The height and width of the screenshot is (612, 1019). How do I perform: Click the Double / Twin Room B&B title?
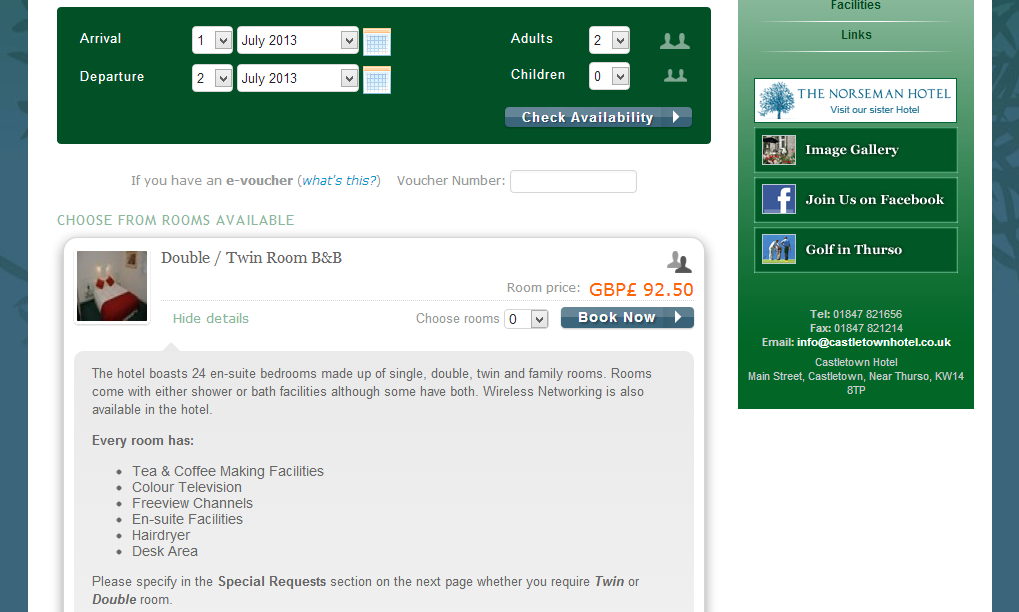pyautogui.click(x=252, y=258)
